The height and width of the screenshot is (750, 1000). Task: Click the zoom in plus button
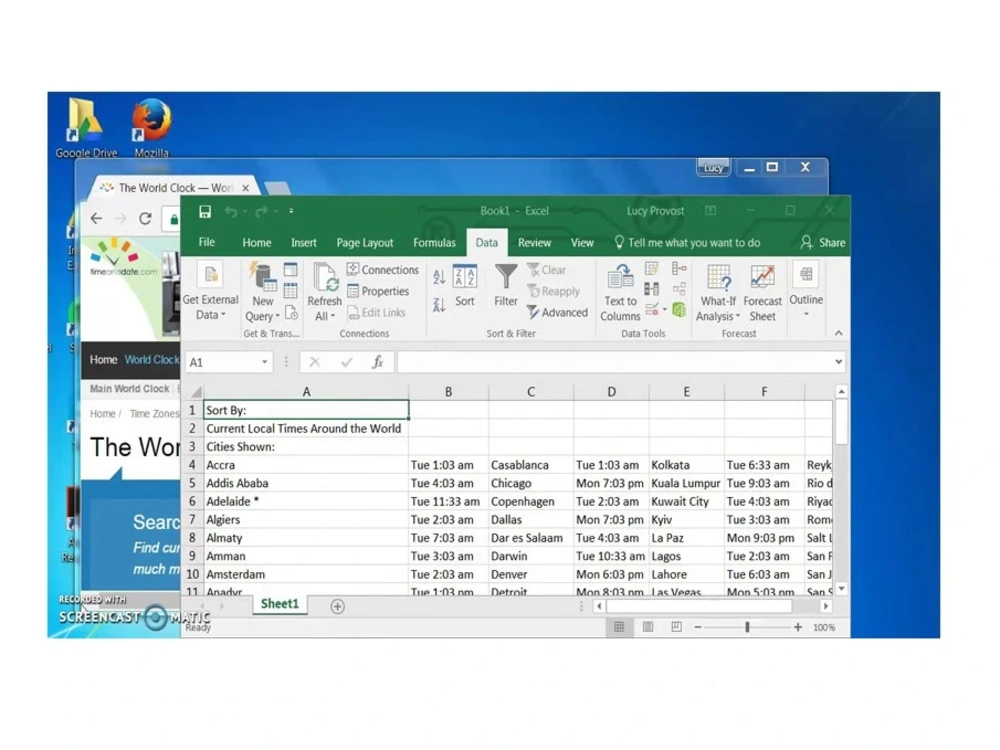(x=798, y=628)
